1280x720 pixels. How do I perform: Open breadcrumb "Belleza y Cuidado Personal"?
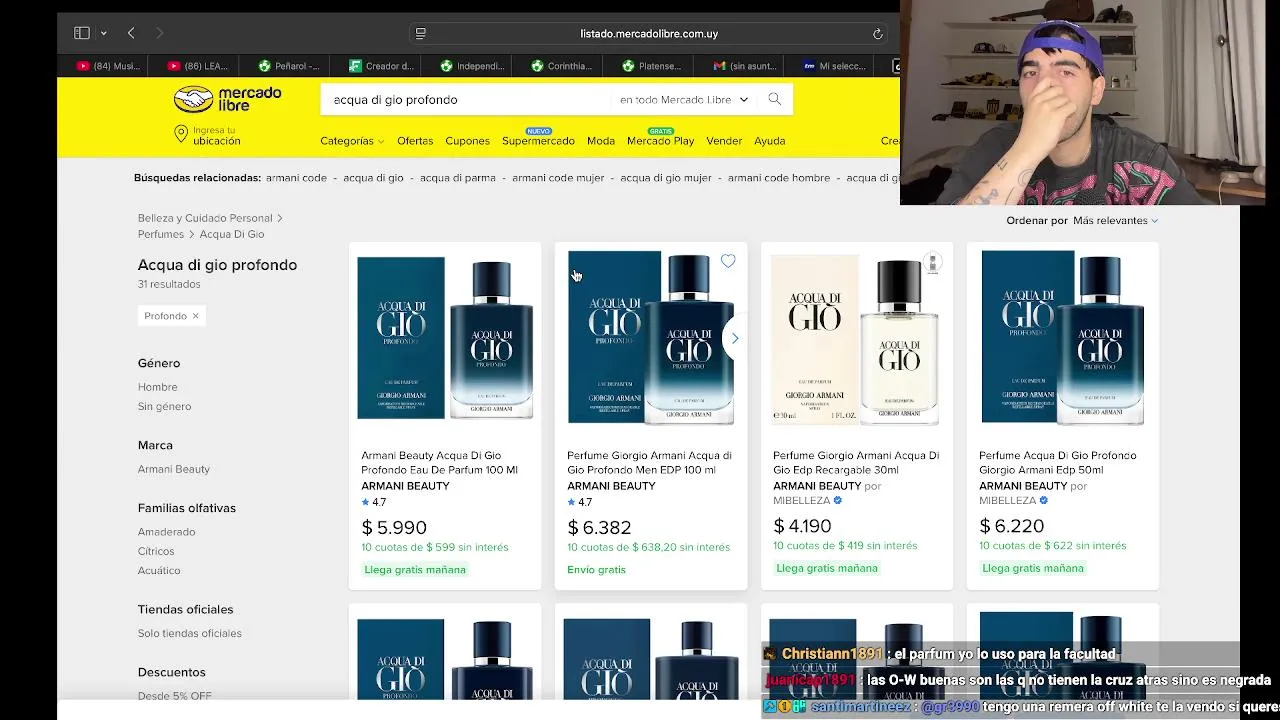tap(205, 218)
